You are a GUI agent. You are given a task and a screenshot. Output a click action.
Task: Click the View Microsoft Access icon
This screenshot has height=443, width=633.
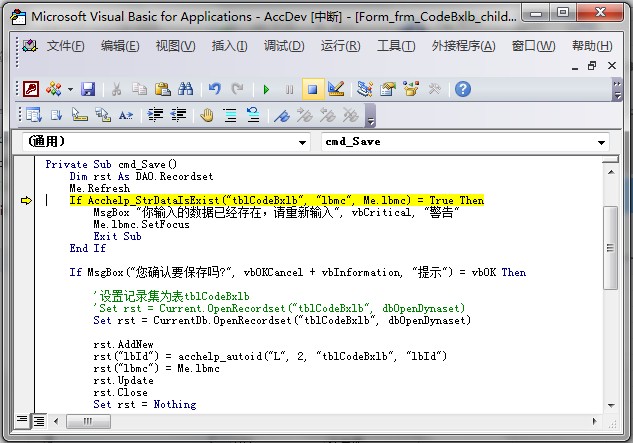[31, 89]
